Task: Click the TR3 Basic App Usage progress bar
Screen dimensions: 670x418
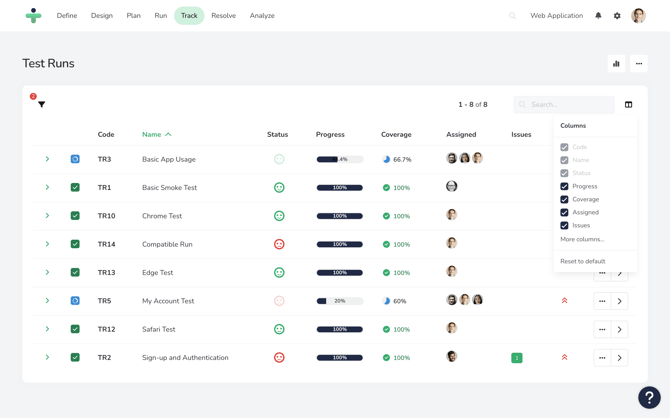Action: tap(340, 159)
